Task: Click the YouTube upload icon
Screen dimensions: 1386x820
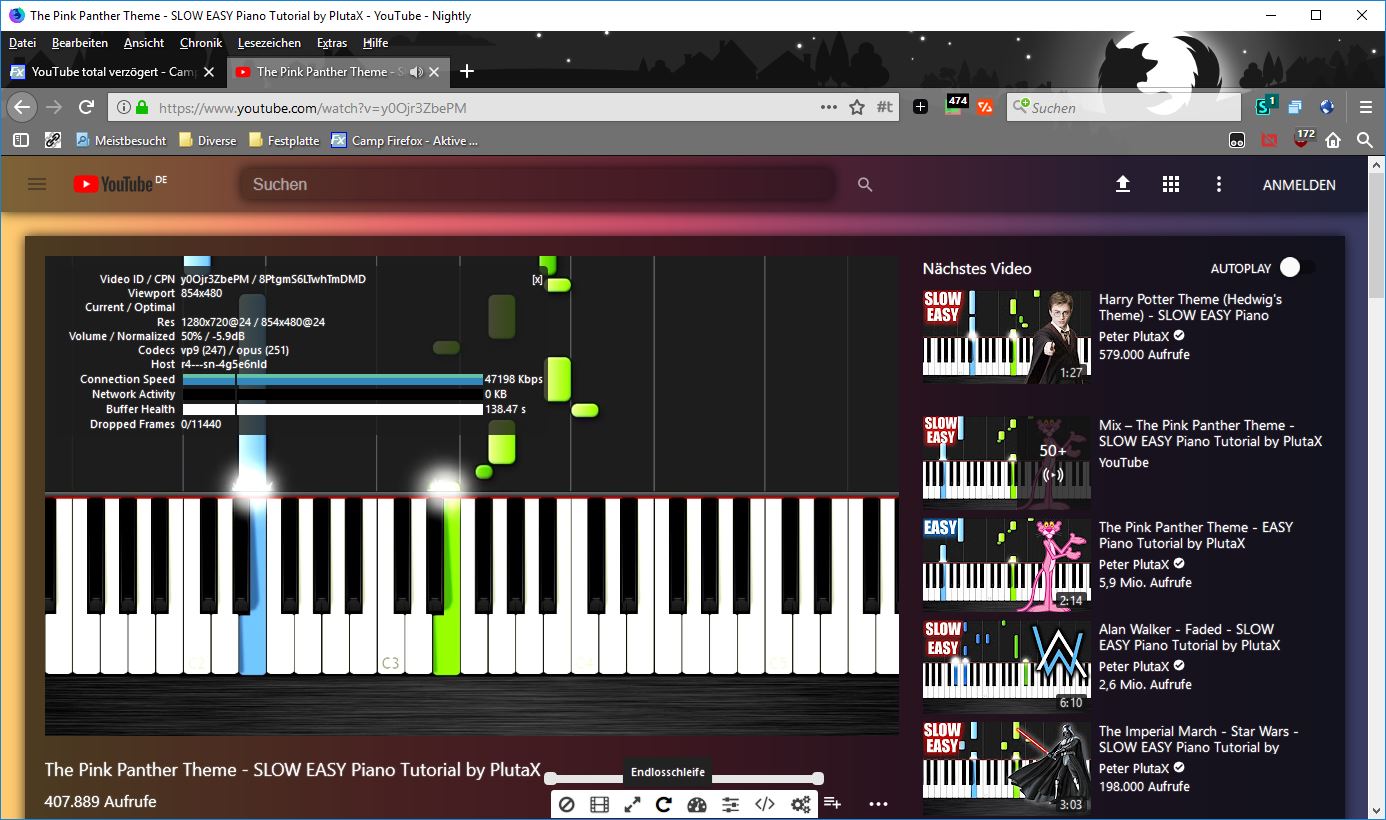Action: (x=1123, y=184)
